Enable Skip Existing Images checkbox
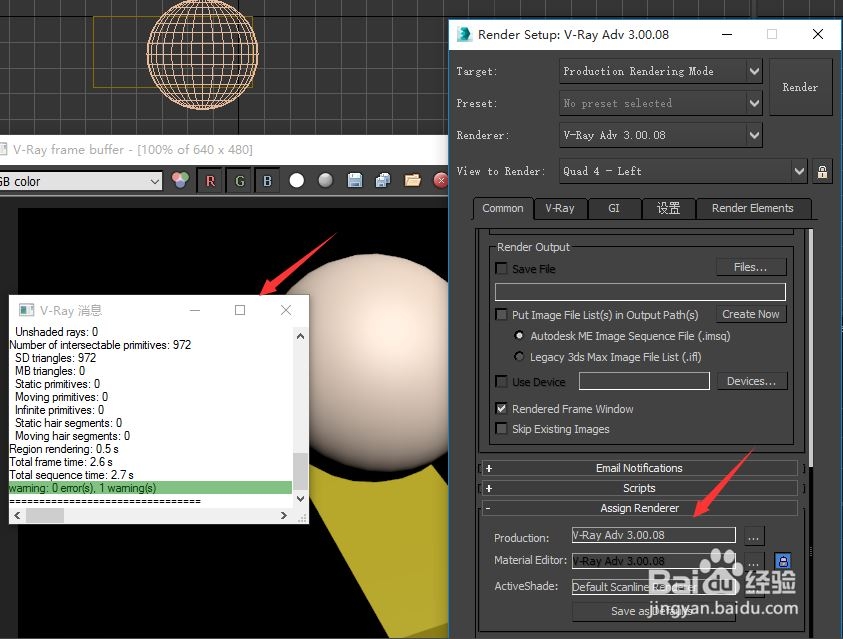 [x=502, y=429]
